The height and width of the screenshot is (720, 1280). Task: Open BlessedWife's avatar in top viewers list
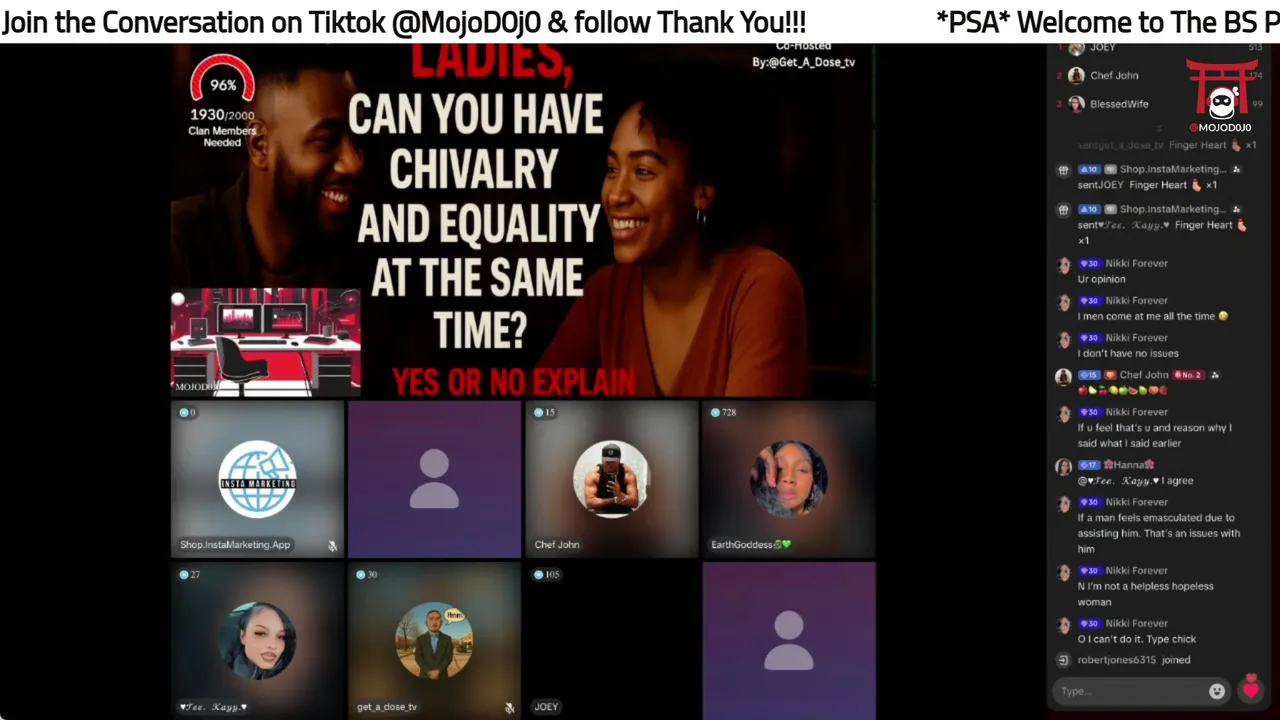(x=1076, y=104)
